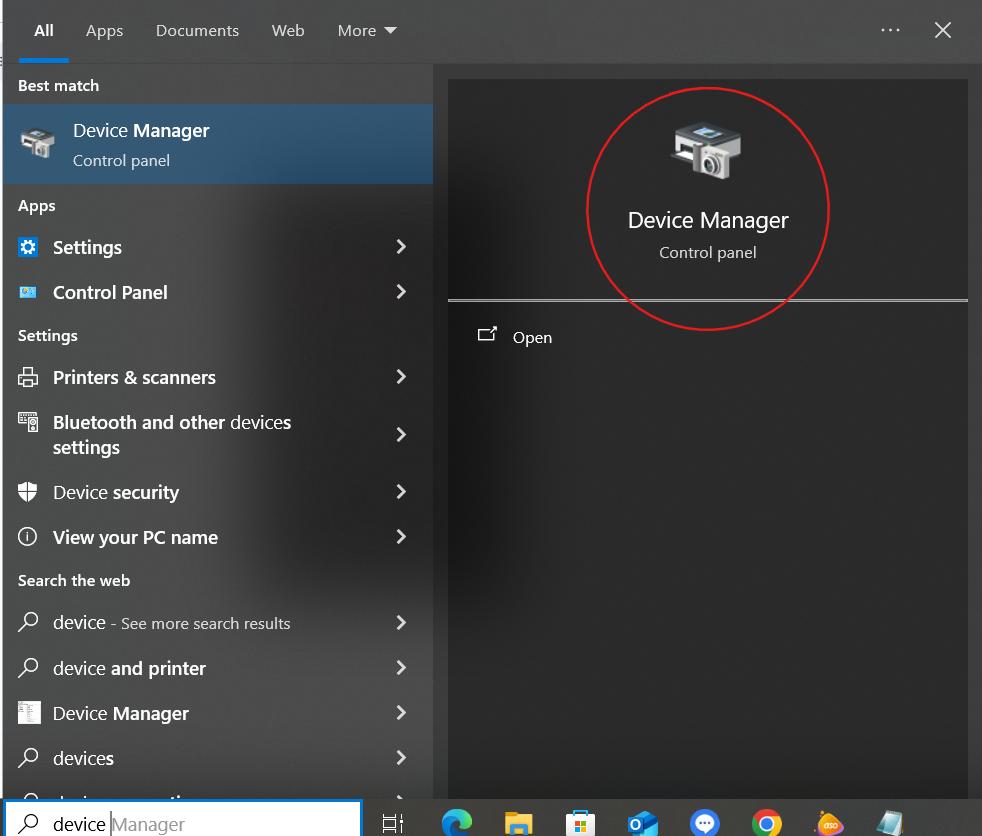The height and width of the screenshot is (836, 982).
Task: Select the Web search tab
Action: [x=288, y=31]
